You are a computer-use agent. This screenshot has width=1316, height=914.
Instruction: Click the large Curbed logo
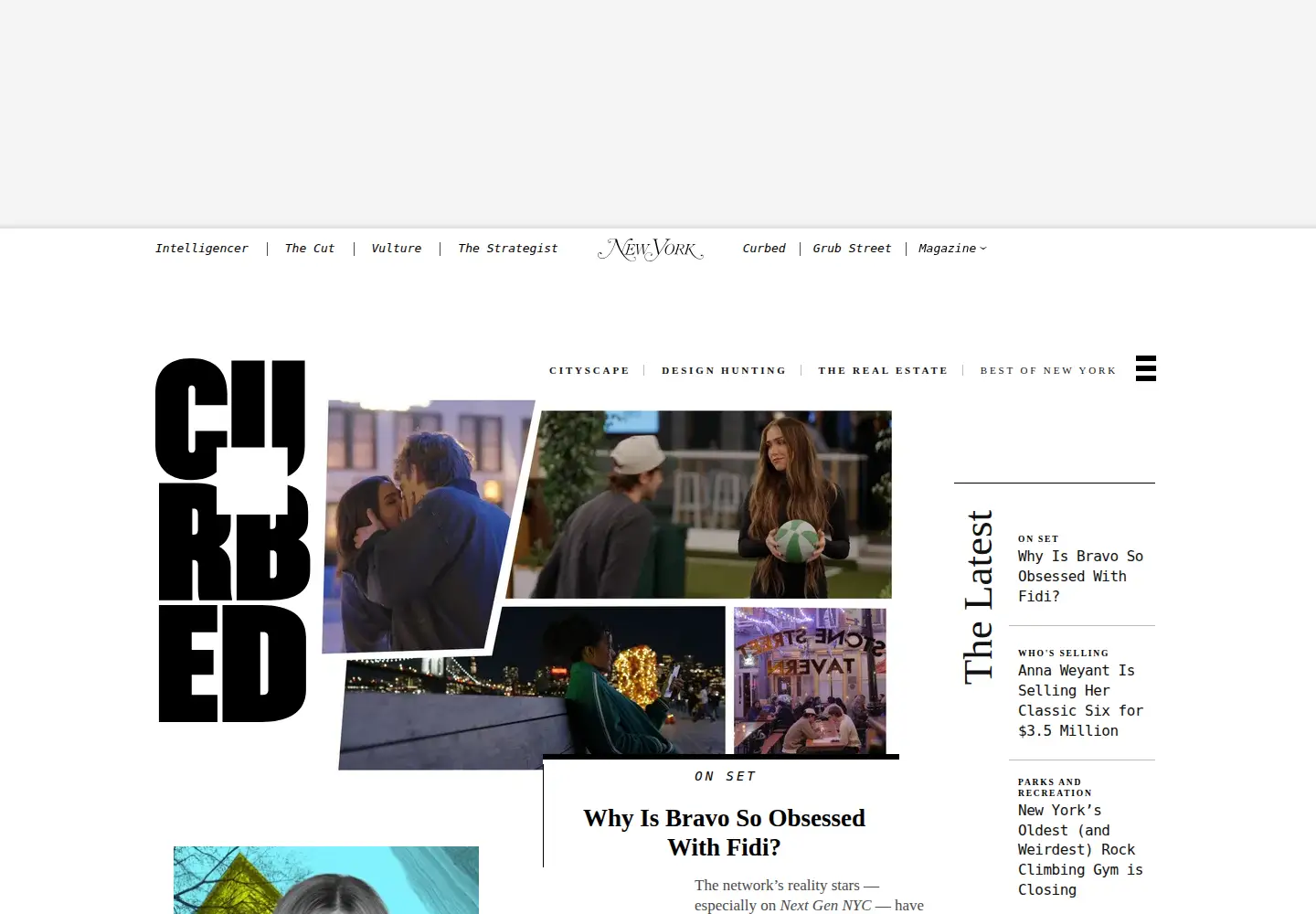coord(233,540)
